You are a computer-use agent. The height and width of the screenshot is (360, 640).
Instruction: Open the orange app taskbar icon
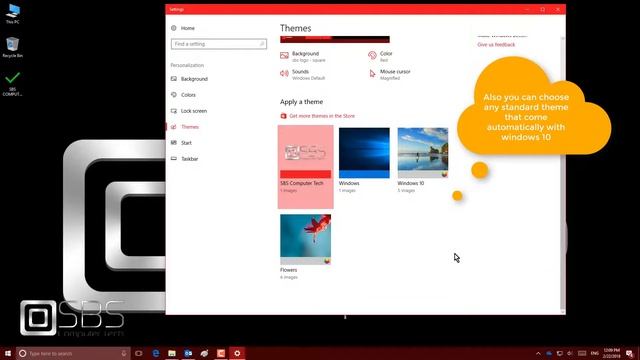point(221,353)
